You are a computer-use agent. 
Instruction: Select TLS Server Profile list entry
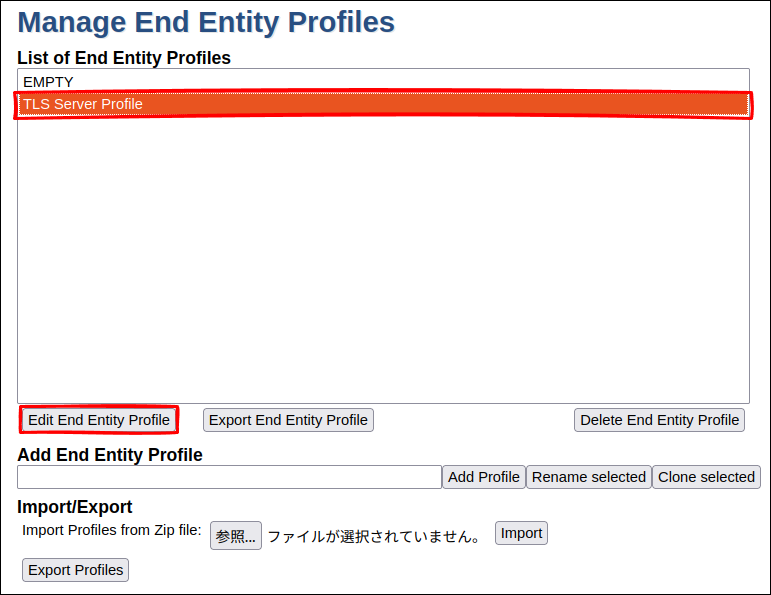[x=83, y=104]
